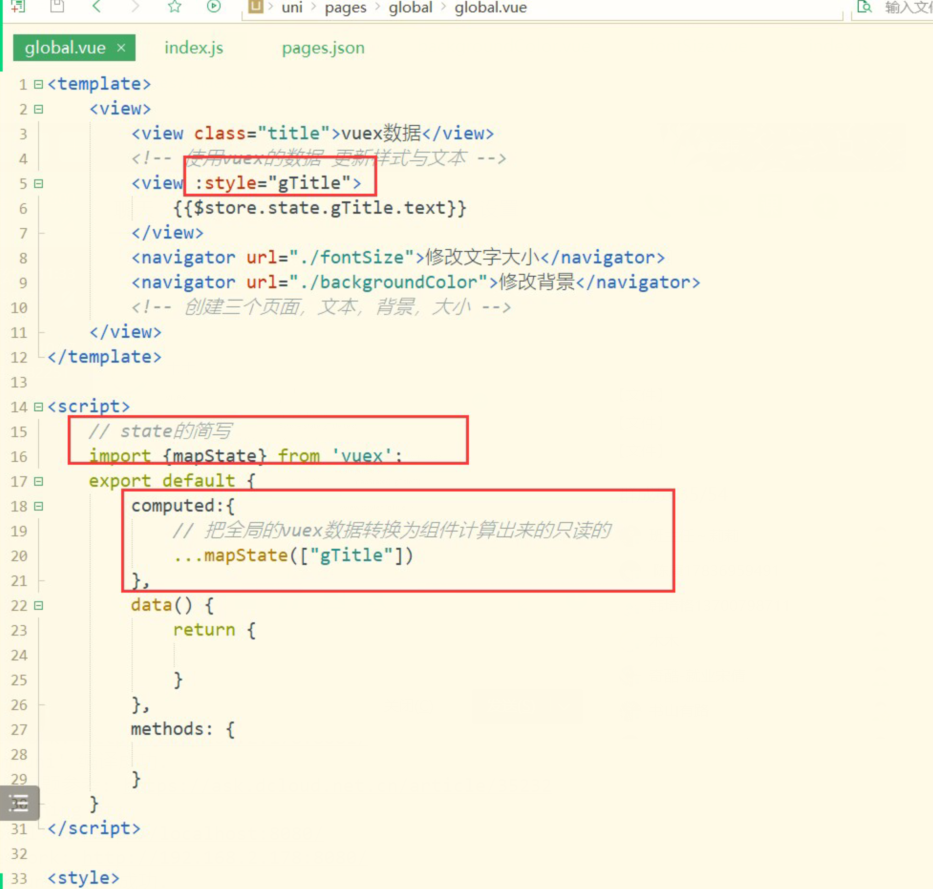The height and width of the screenshot is (889, 933).
Task: Click '{mapState}' on the import line
Action: [x=214, y=456]
